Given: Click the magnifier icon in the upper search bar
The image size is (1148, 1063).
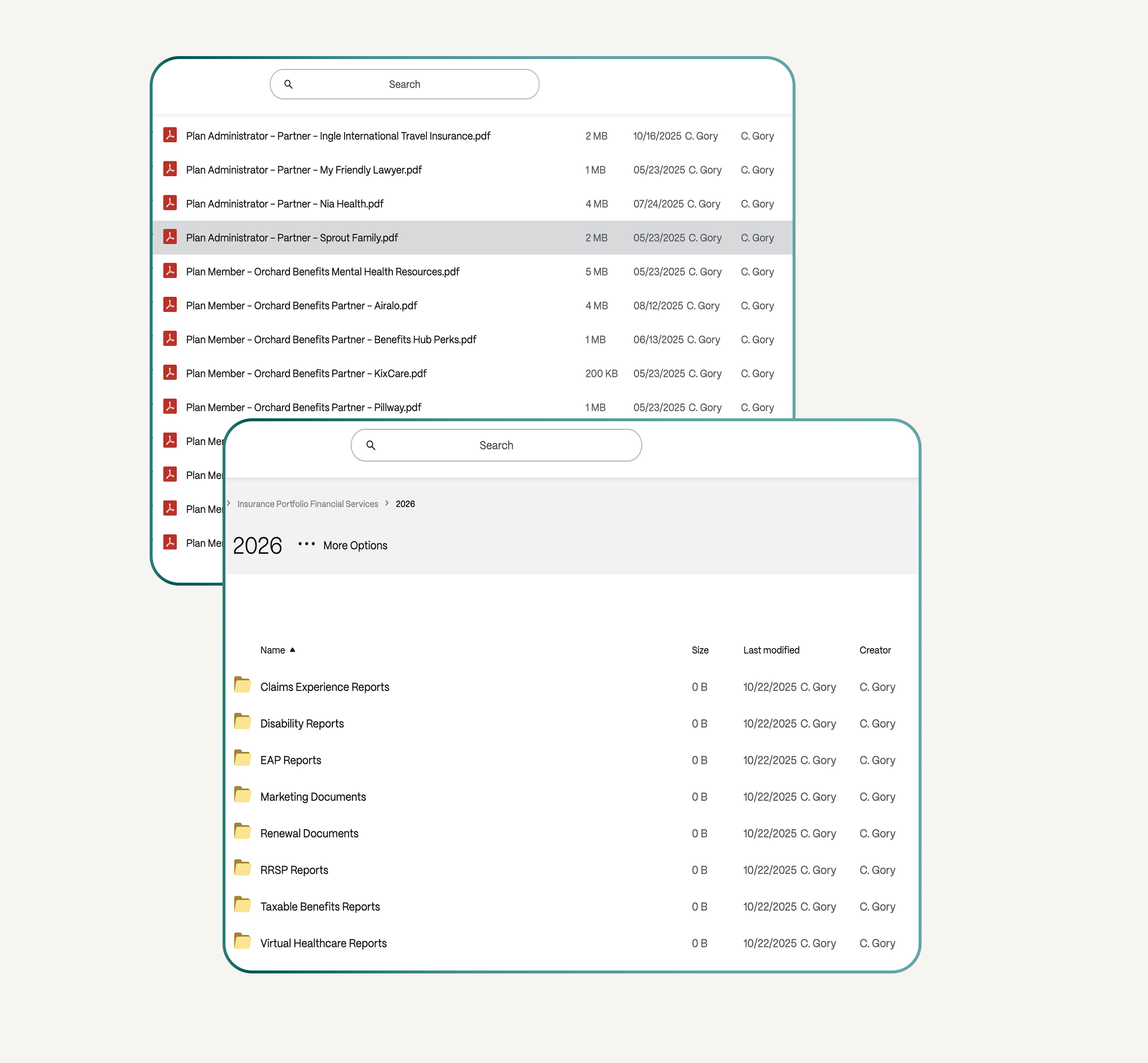Looking at the screenshot, I should tap(288, 85).
